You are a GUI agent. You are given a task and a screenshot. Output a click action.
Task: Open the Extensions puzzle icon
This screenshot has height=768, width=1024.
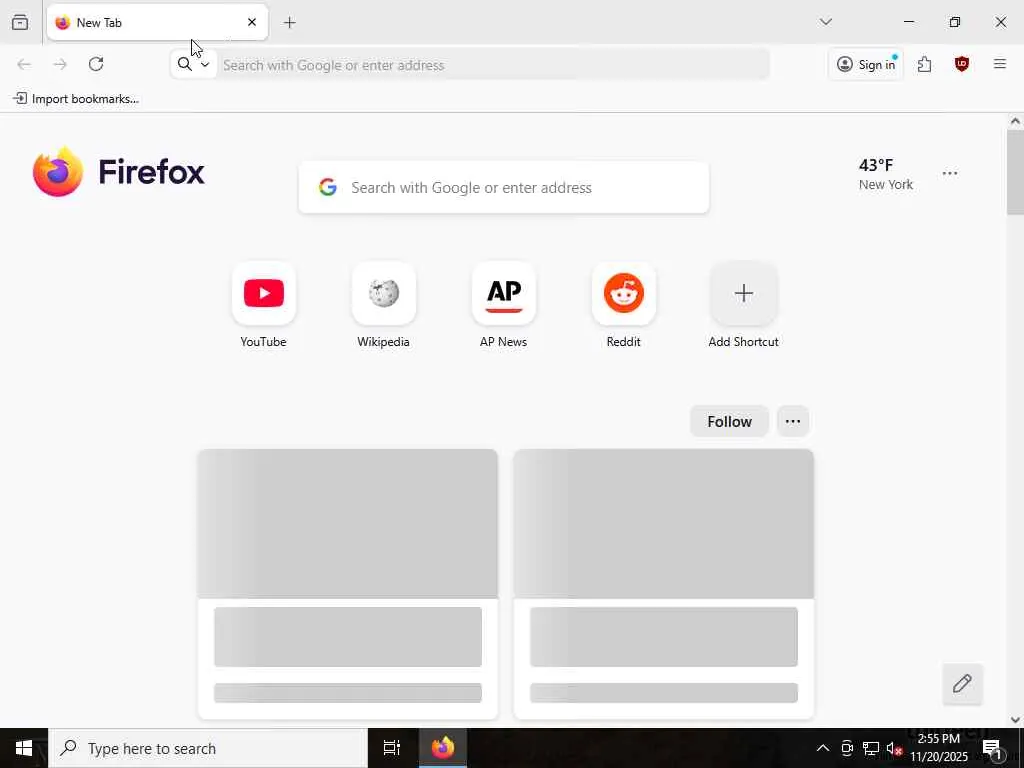[924, 64]
